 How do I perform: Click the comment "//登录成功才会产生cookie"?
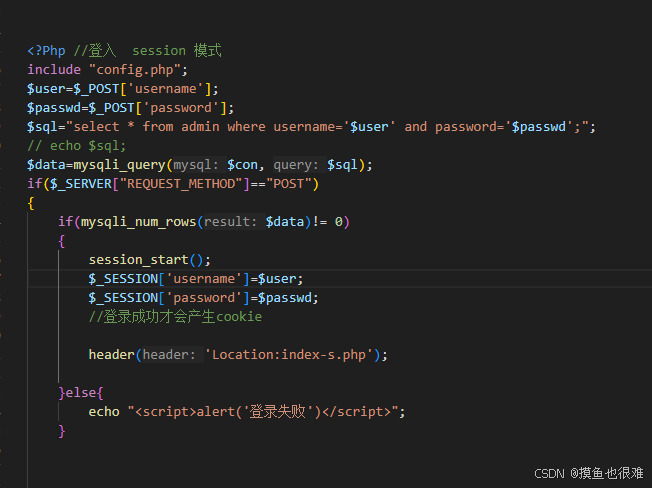point(175,317)
